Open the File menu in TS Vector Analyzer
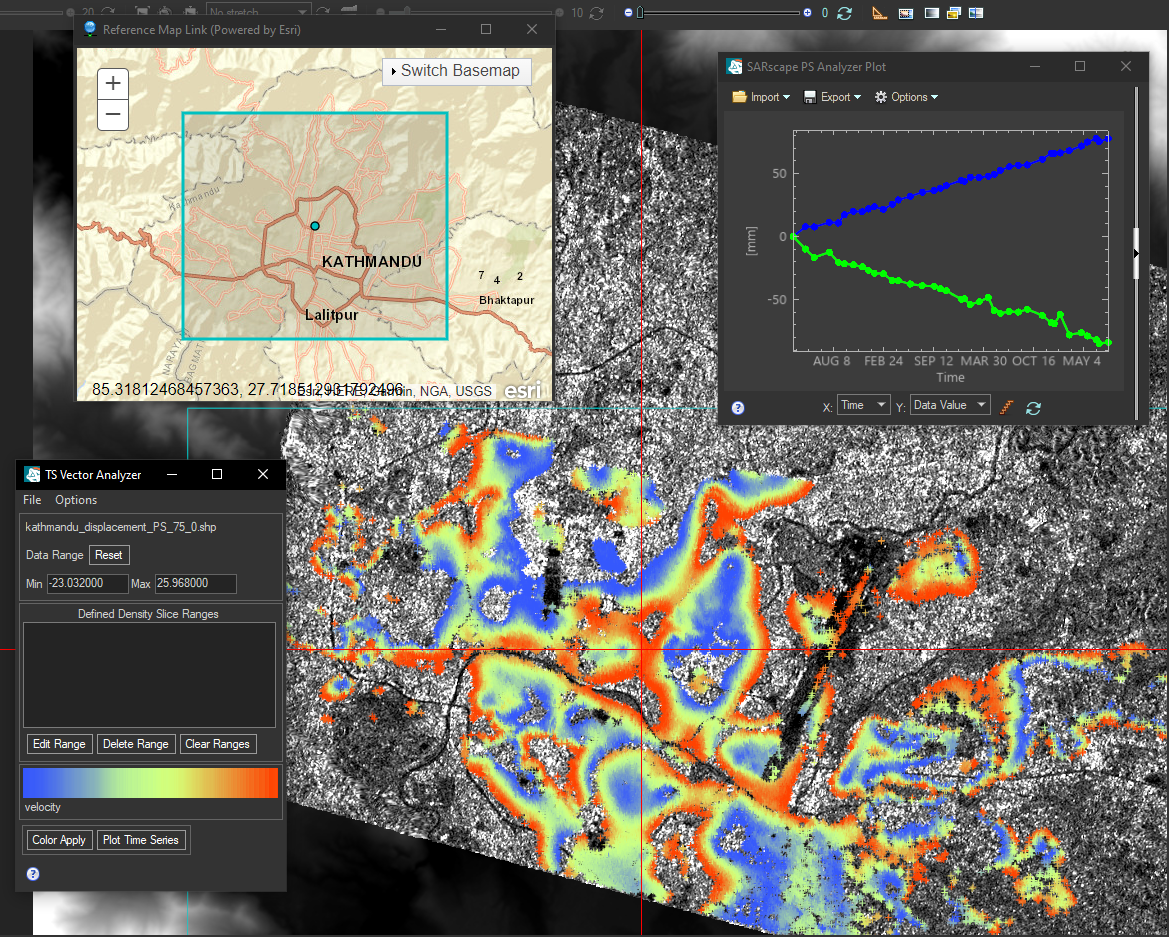Image resolution: width=1169 pixels, height=937 pixels. 31,499
